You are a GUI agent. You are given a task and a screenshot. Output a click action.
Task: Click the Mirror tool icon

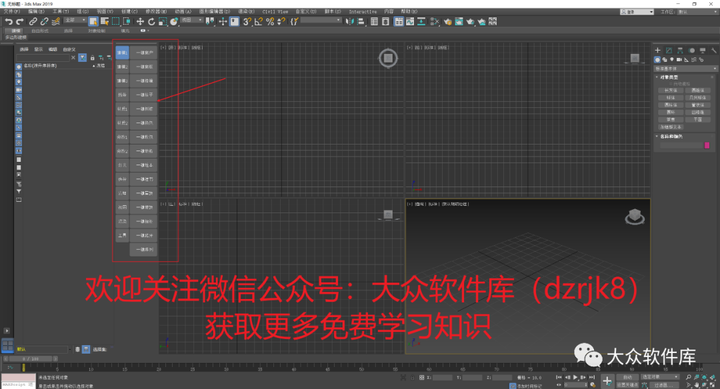pyautogui.click(x=350, y=21)
